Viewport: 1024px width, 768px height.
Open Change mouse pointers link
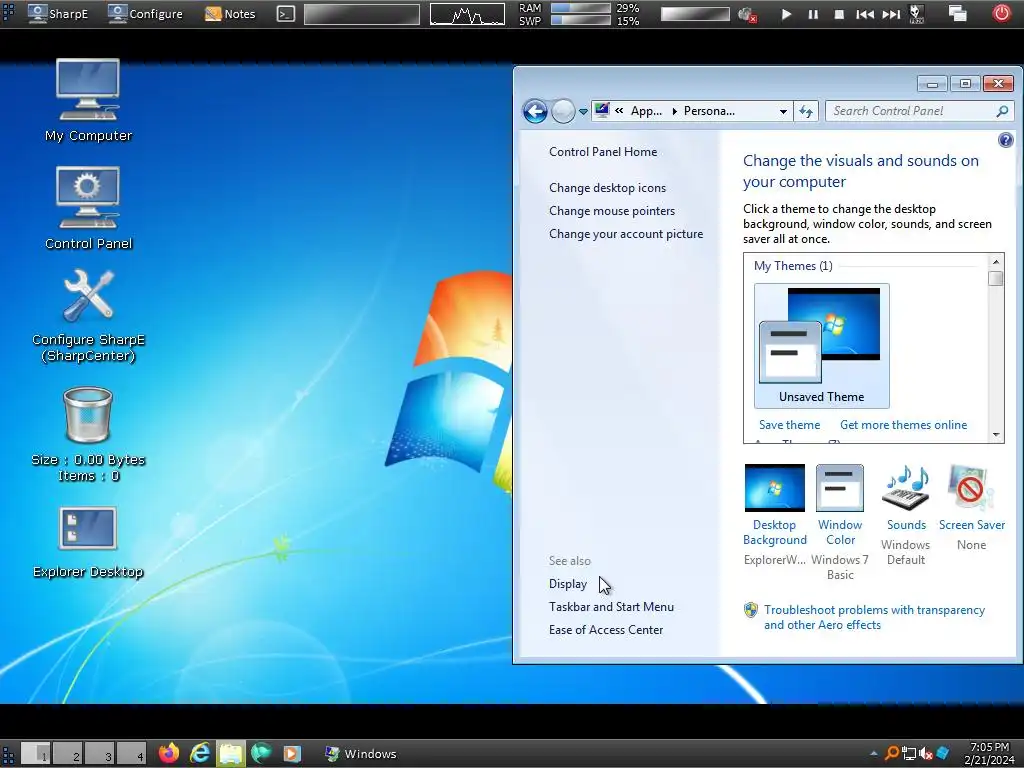[612, 211]
